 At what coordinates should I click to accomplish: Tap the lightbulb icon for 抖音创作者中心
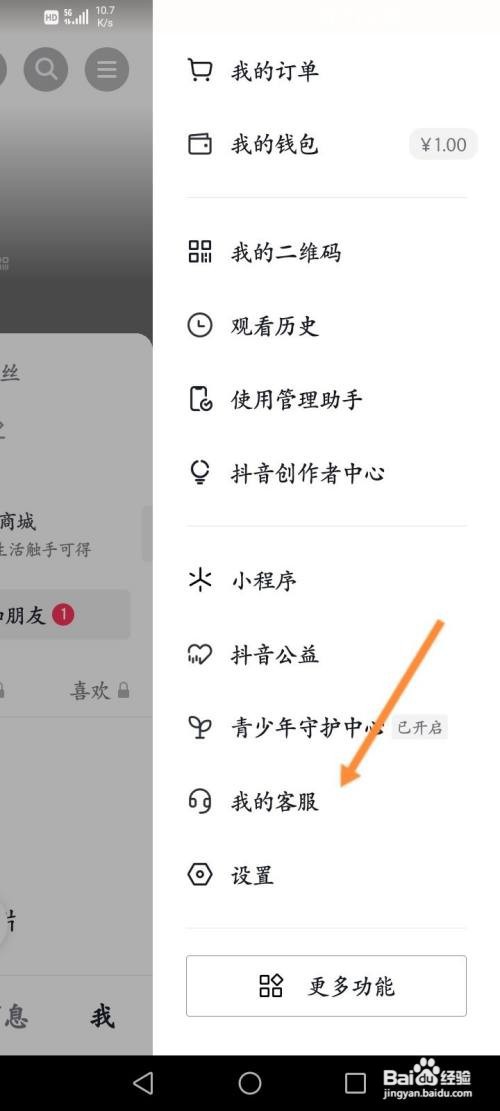point(200,473)
